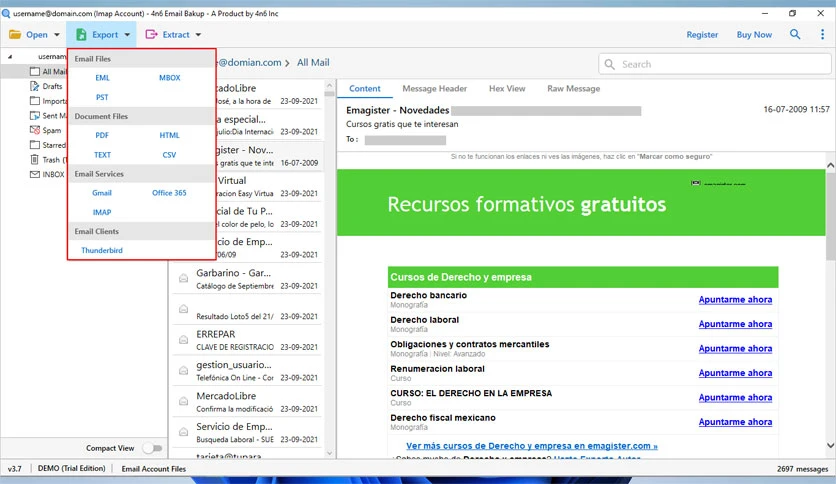This screenshot has height=484, width=836.
Task: Click breadcrumb chevron before All Mail
Action: [287, 63]
